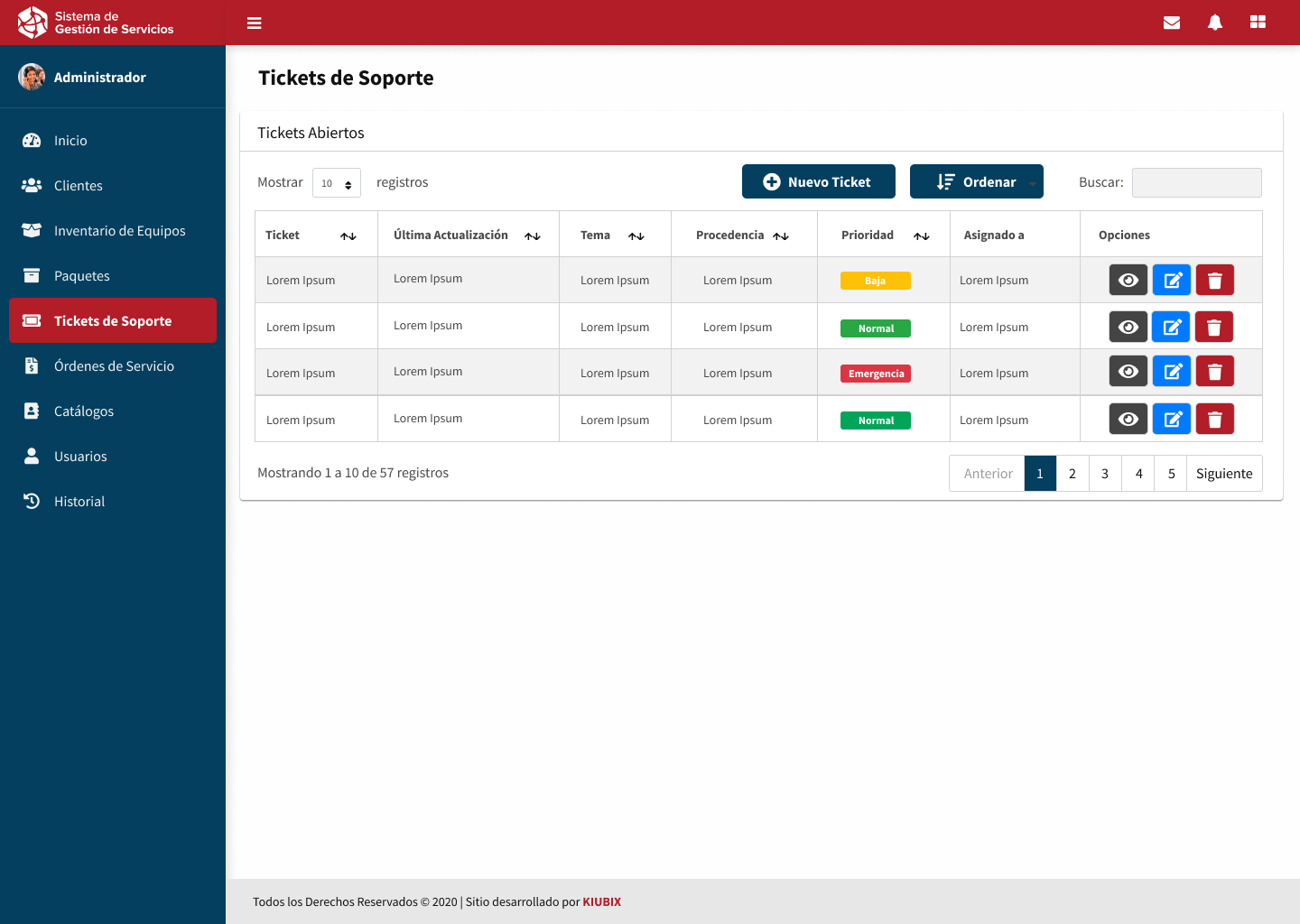This screenshot has width=1300, height=924.
Task: Delete the Emergencia priority ticket
Action: (1214, 372)
